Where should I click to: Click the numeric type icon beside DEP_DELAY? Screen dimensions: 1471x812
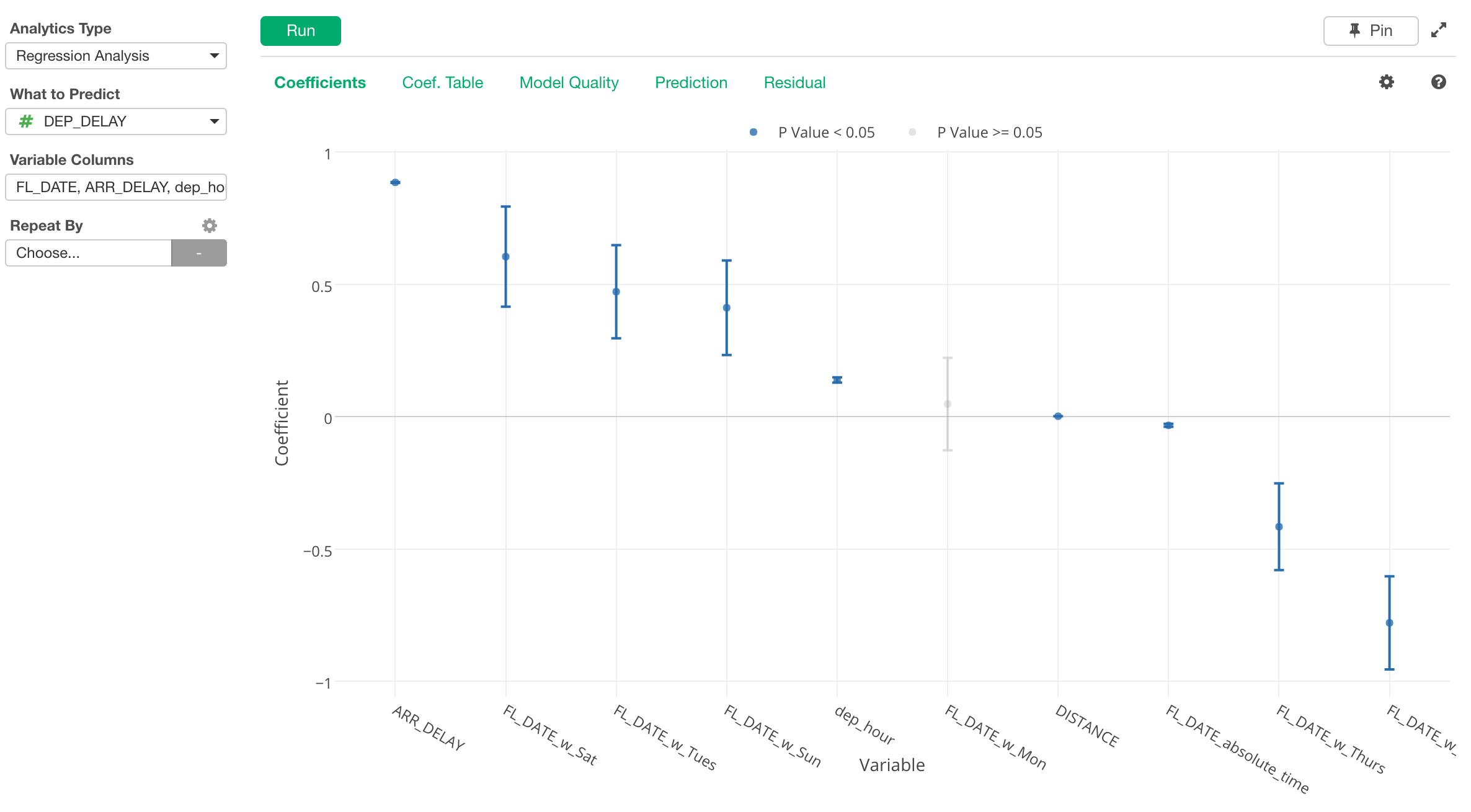coord(25,121)
